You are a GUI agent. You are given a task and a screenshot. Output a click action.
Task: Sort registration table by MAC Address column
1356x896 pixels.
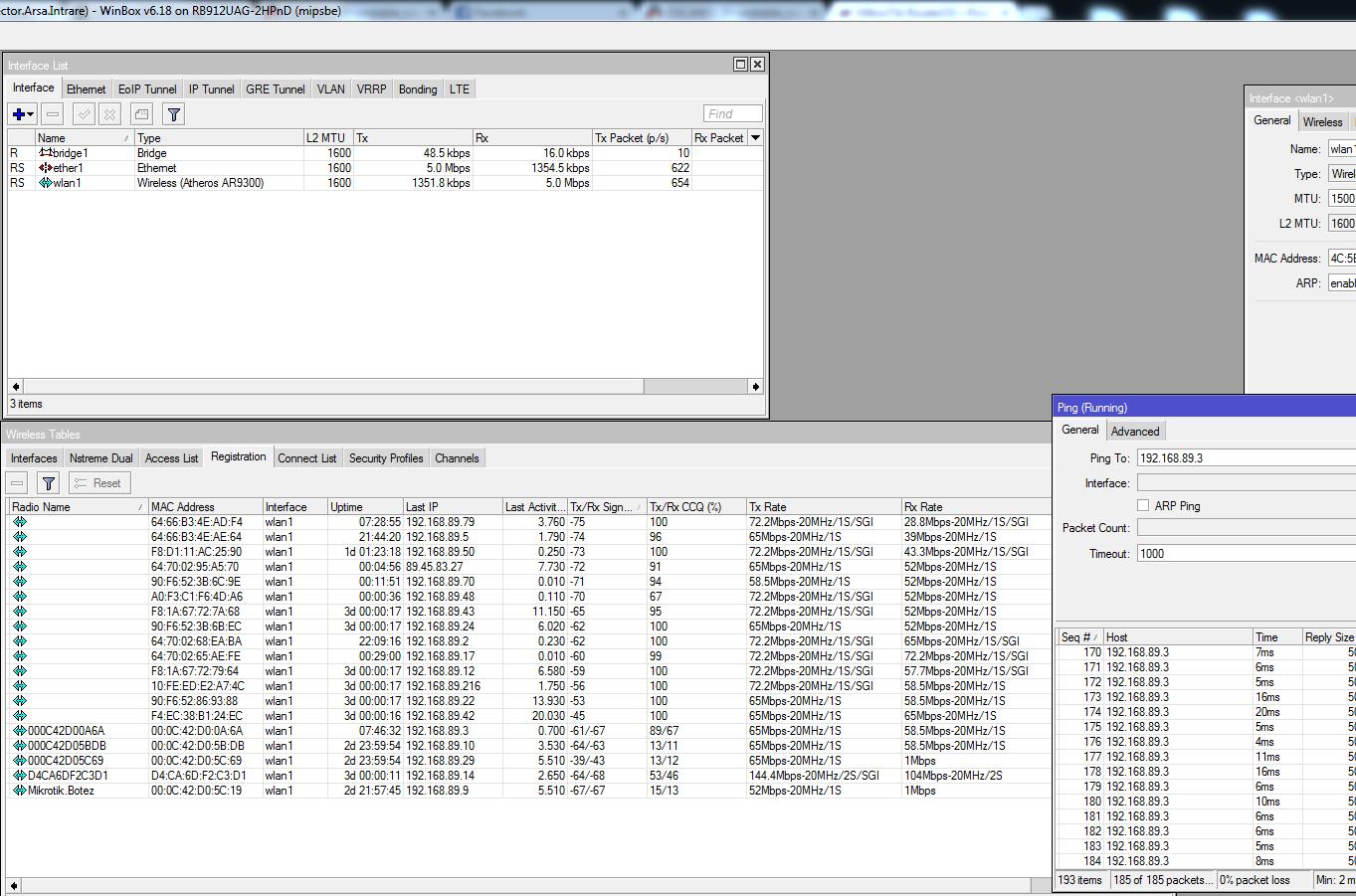click(x=205, y=507)
